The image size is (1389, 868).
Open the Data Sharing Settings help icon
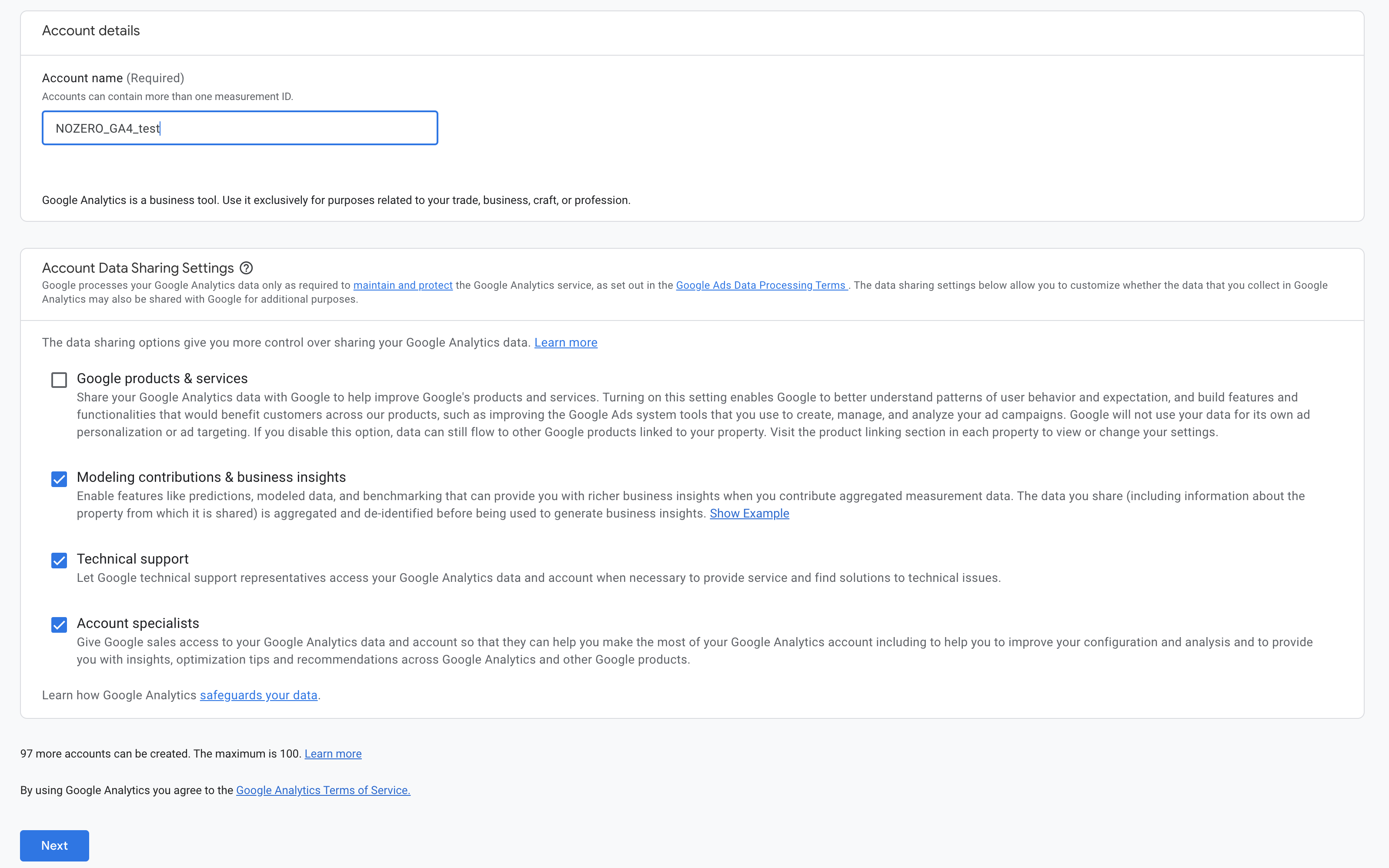coord(246,268)
